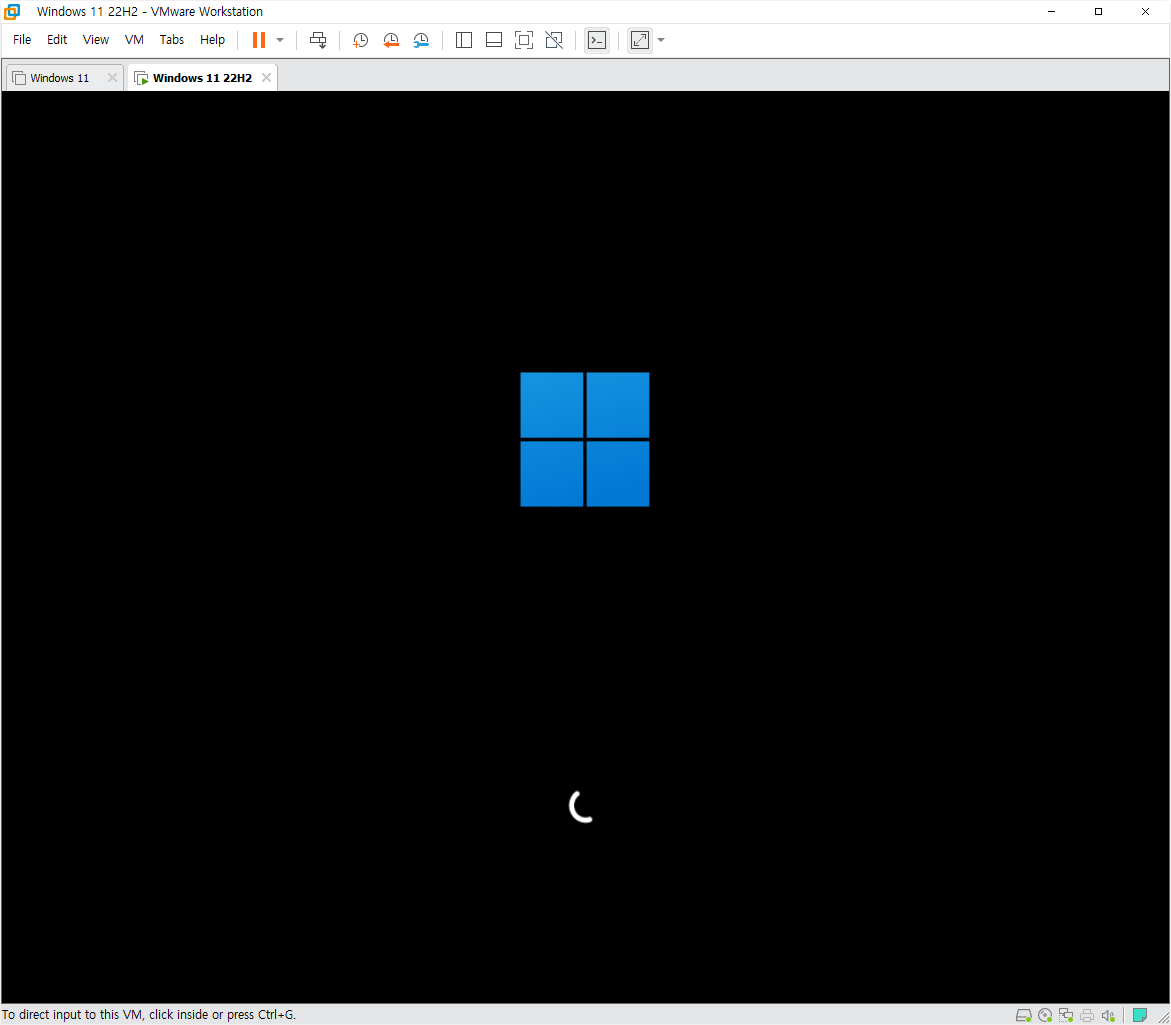Switch to the Windows 11 tab
This screenshot has width=1171, height=1025.
[x=59, y=78]
